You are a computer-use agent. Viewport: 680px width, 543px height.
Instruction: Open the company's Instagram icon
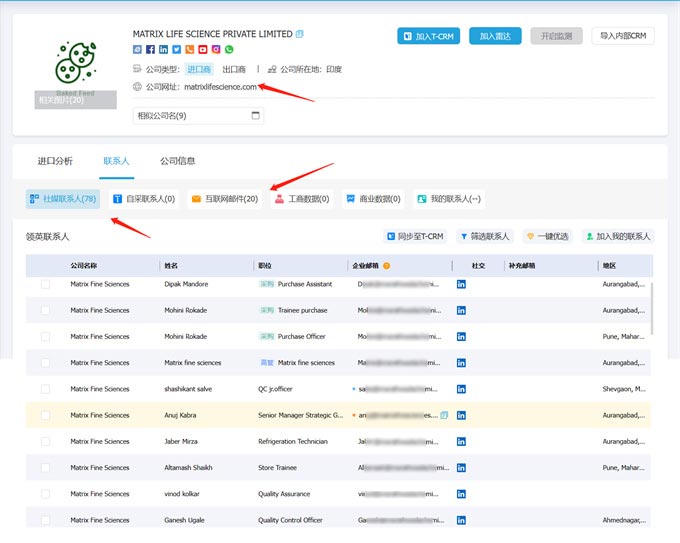point(216,49)
